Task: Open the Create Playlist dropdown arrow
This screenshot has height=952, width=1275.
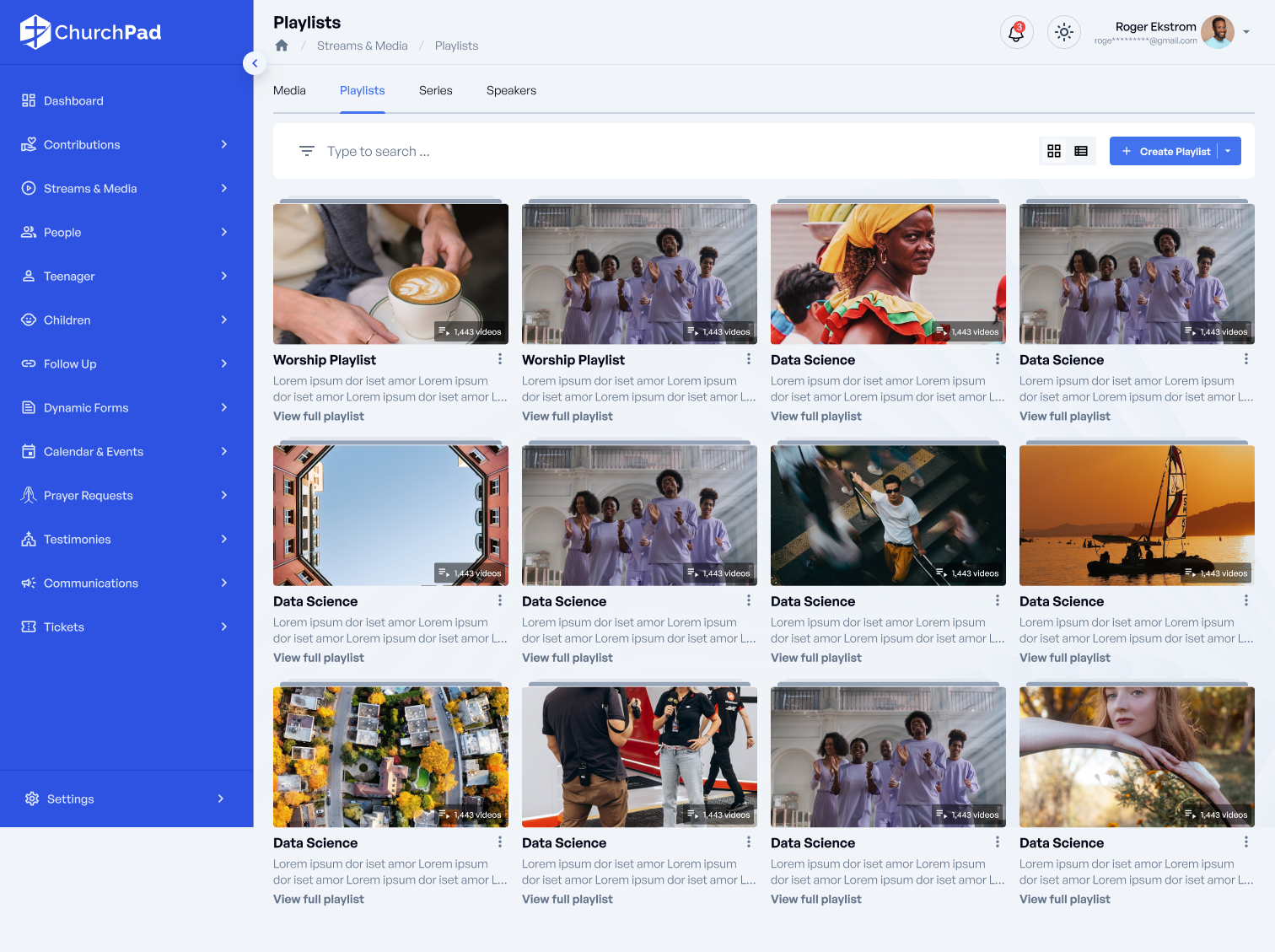Action: coord(1229,151)
